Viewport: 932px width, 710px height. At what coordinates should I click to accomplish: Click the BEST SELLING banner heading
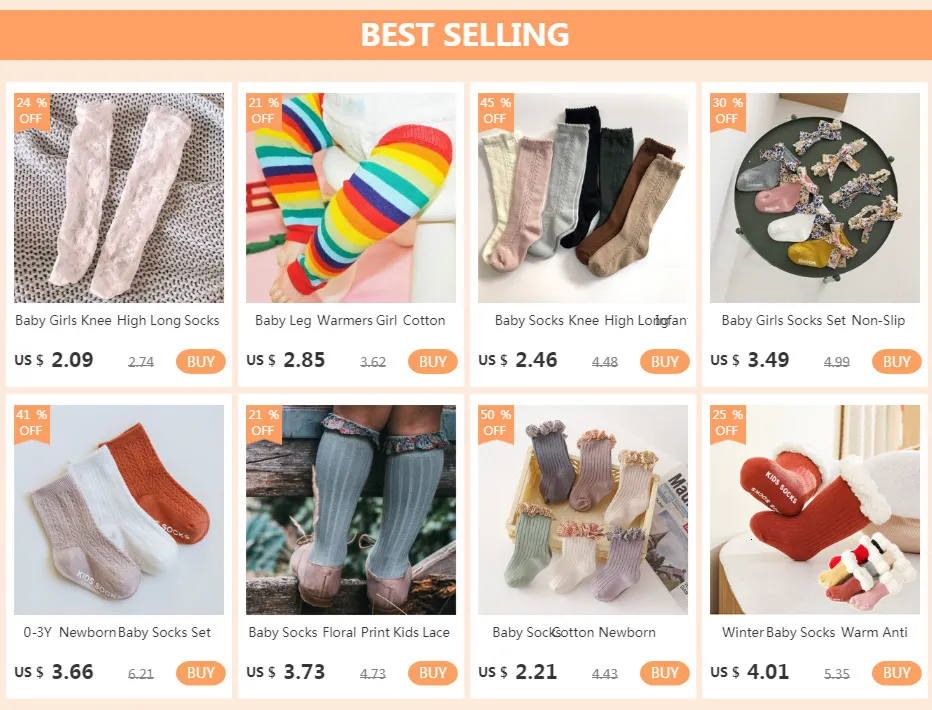click(465, 34)
